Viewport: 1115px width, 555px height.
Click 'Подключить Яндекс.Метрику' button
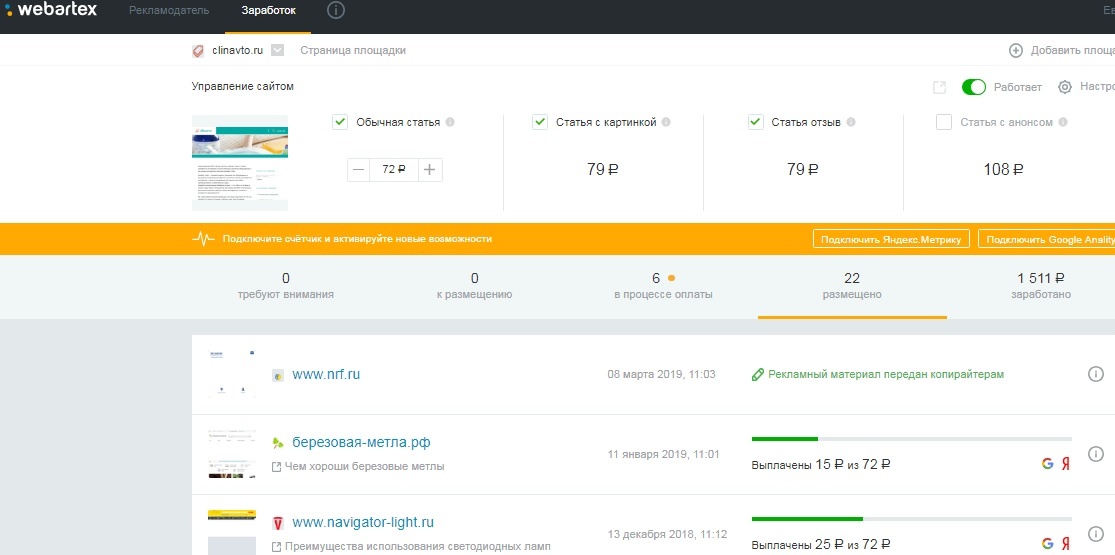click(x=891, y=239)
